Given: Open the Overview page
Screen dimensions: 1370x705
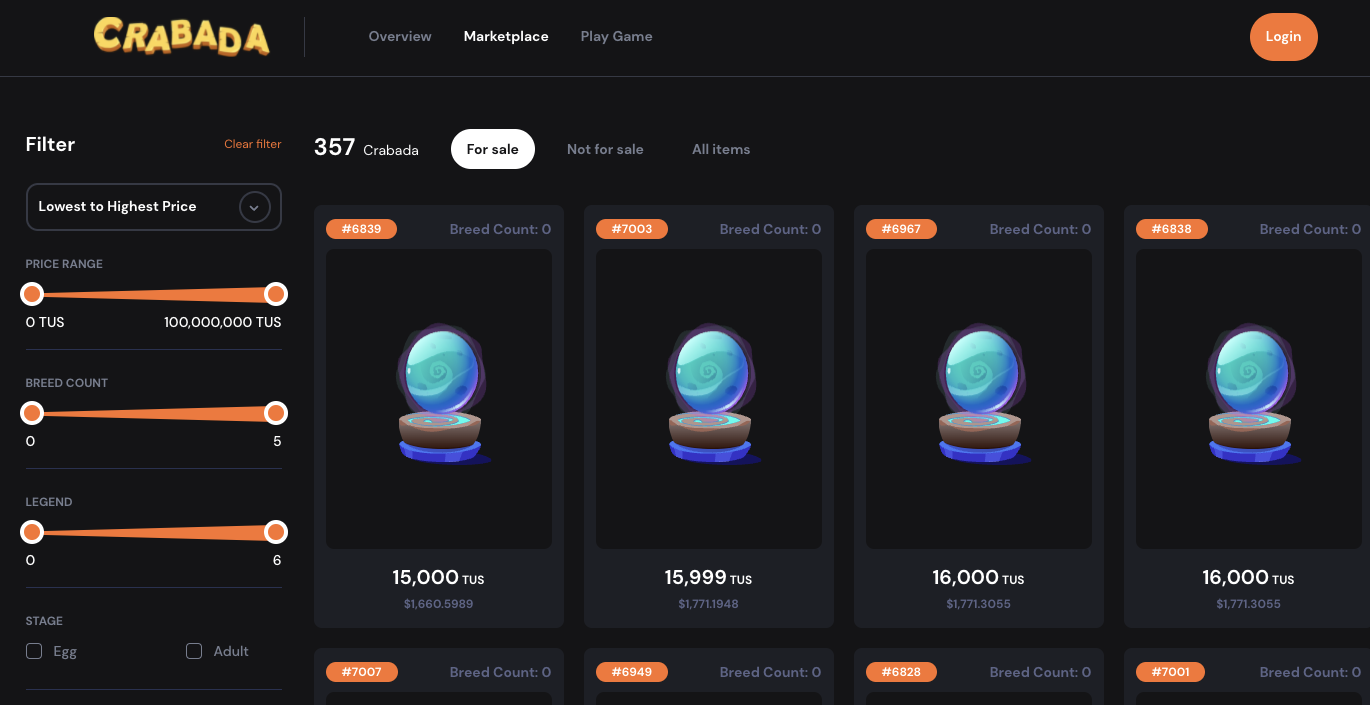Looking at the screenshot, I should coord(400,36).
